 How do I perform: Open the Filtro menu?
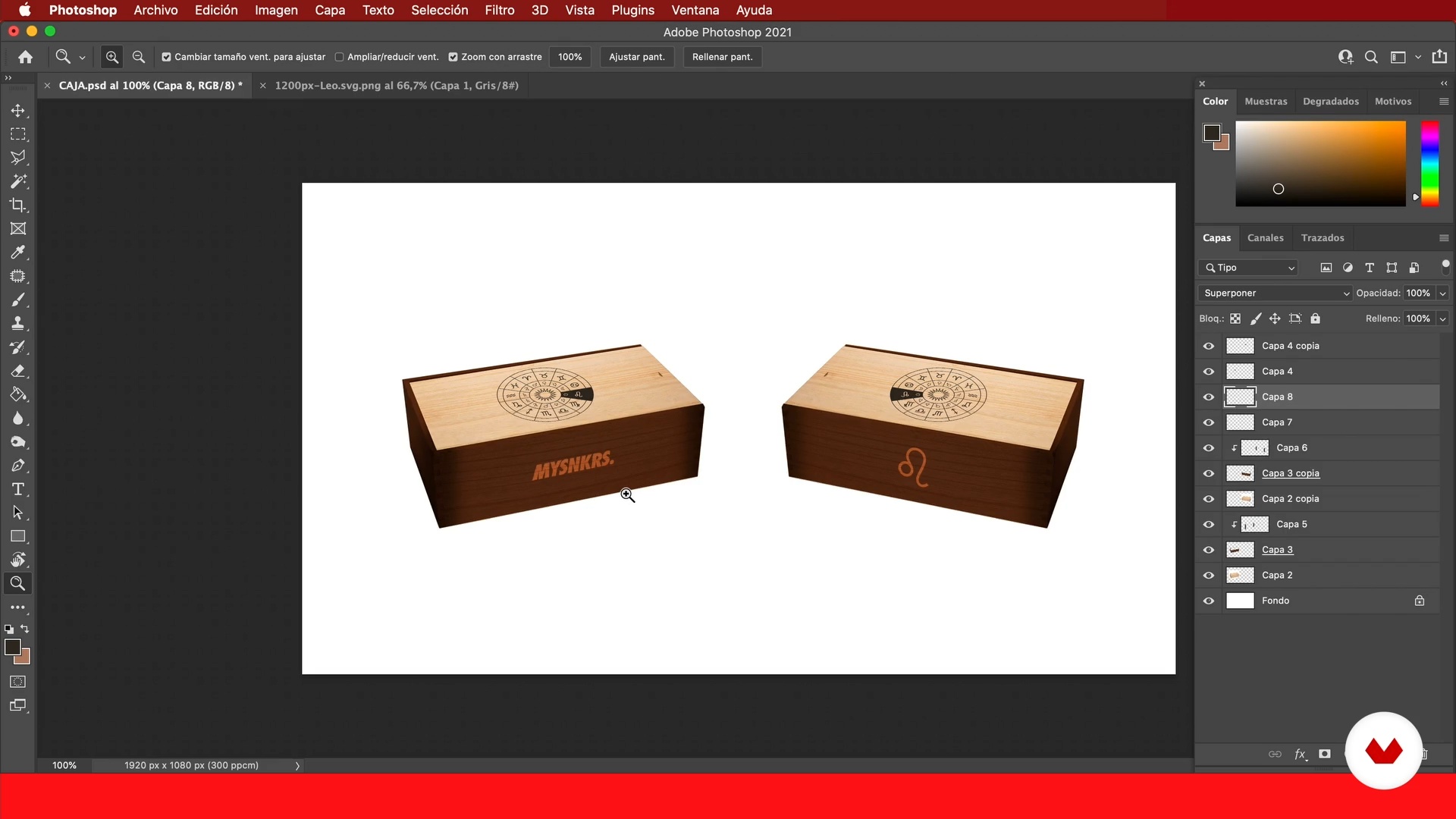pyautogui.click(x=500, y=10)
